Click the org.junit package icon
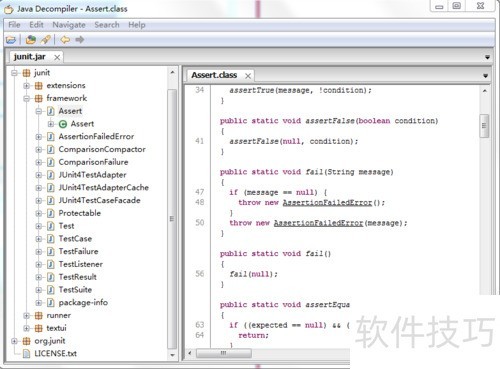The width and height of the screenshot is (500, 369). point(26,341)
